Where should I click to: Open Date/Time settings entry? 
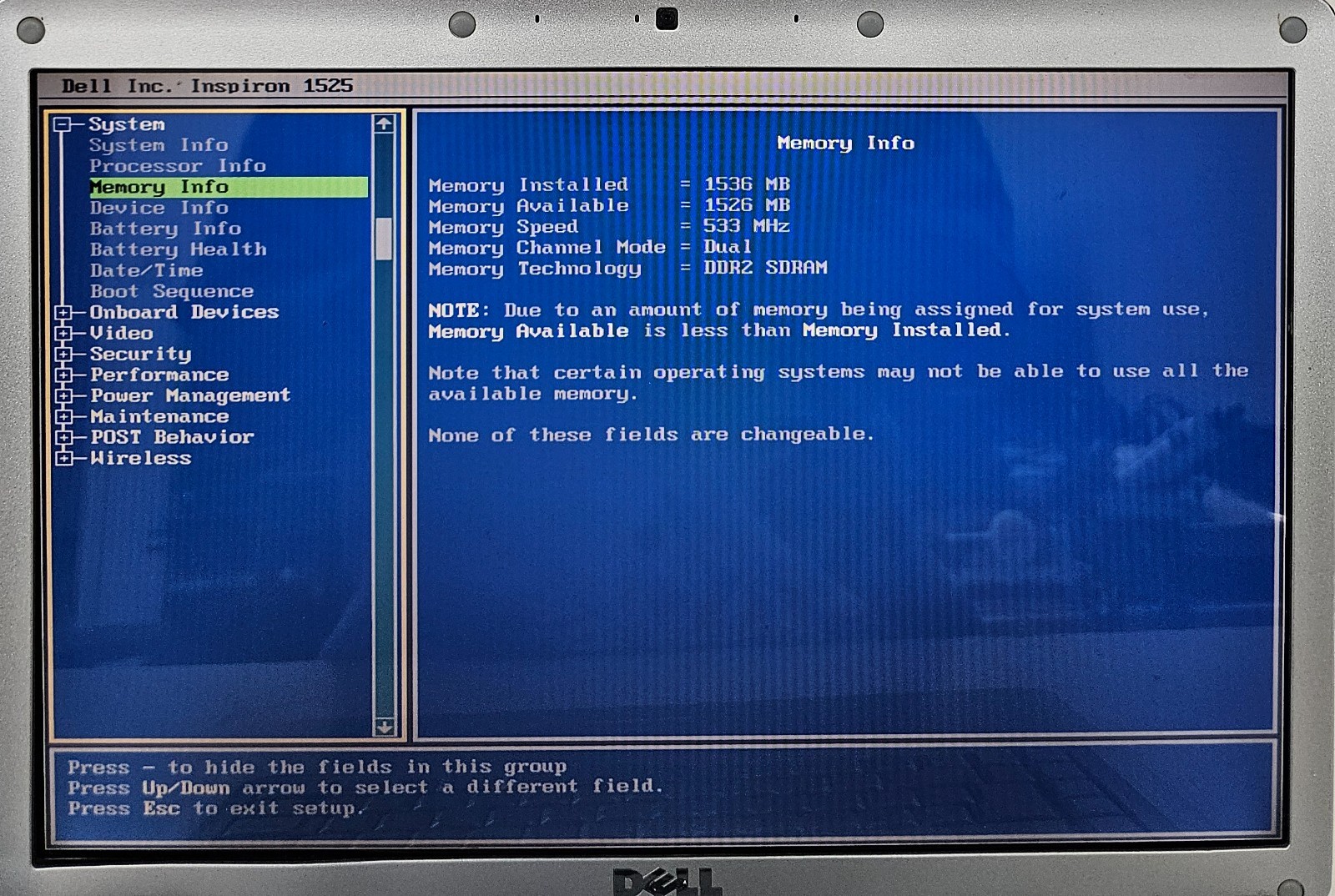coord(147,270)
